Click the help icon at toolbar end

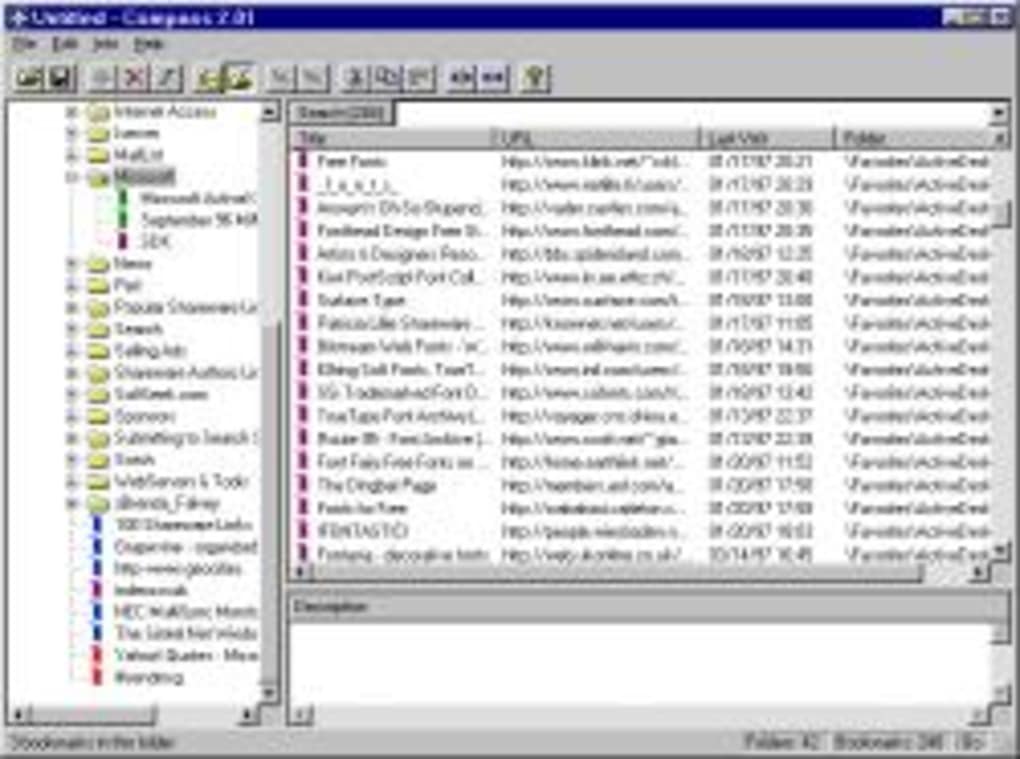pyautogui.click(x=536, y=78)
